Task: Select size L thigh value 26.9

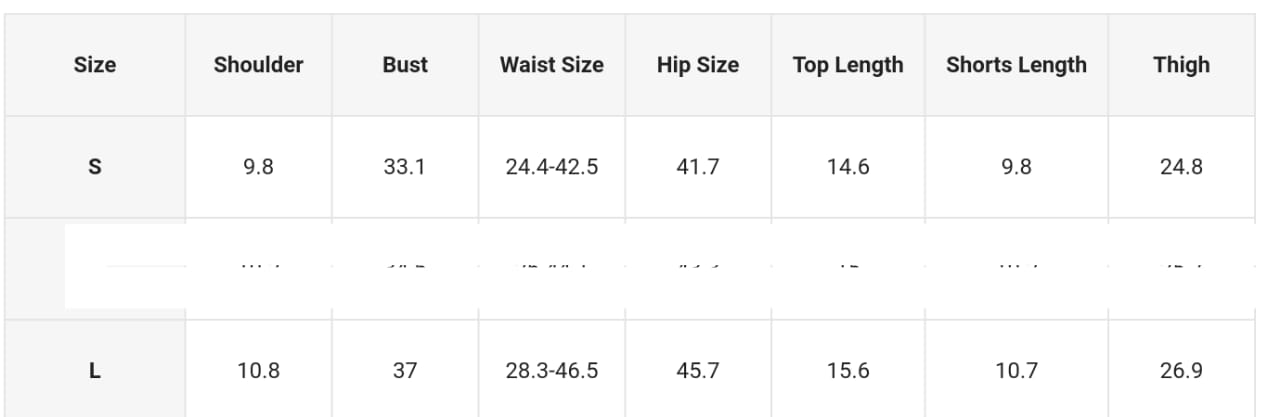Action: tap(1181, 371)
